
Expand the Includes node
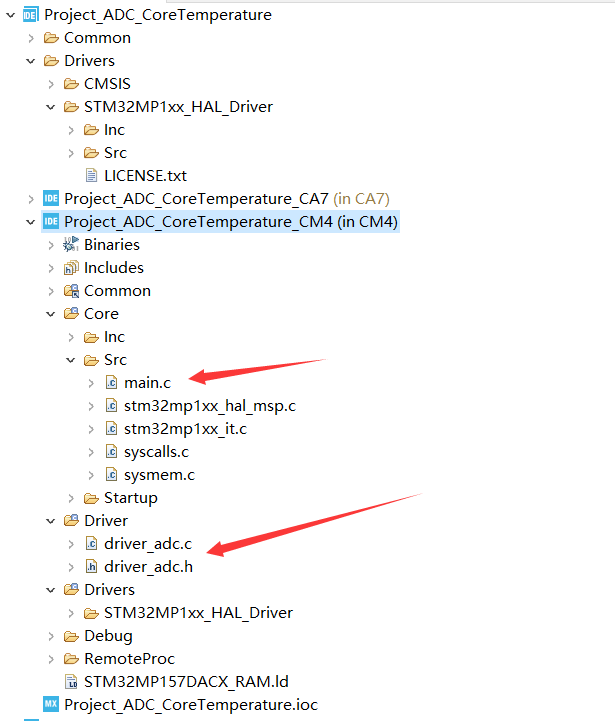pyautogui.click(x=51, y=268)
